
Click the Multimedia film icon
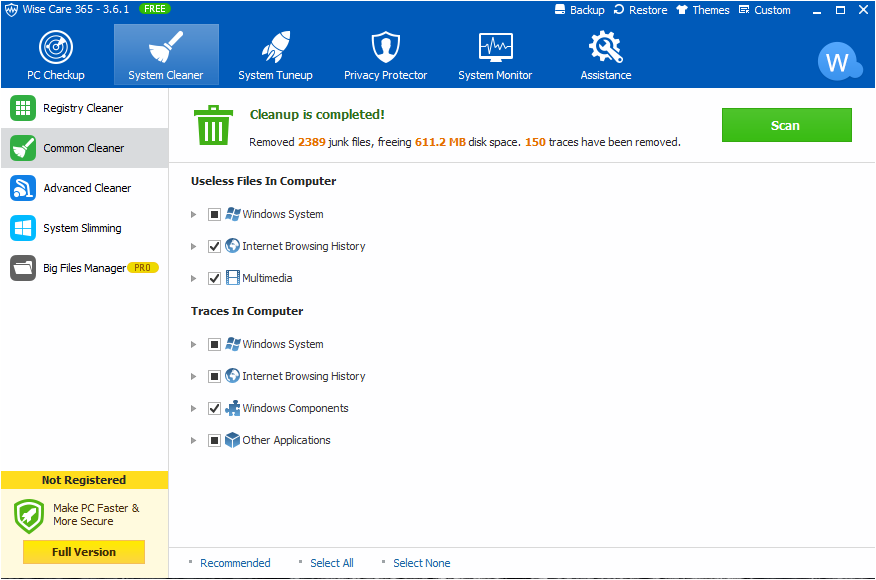click(232, 278)
